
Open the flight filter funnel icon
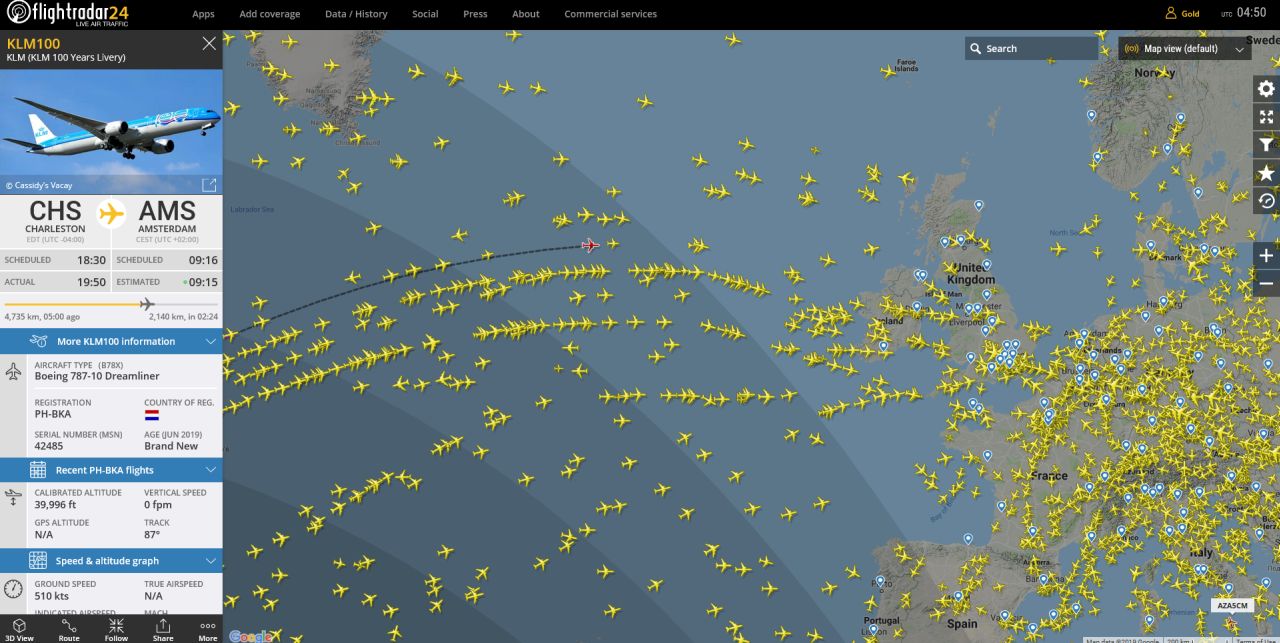coord(1266,145)
